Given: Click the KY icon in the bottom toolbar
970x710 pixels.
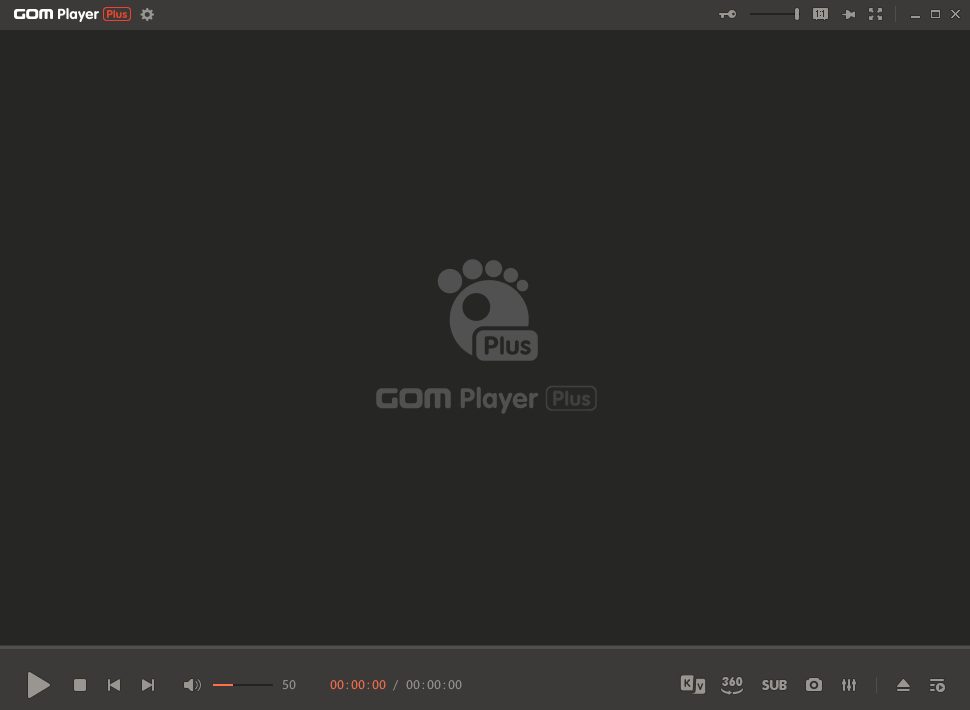Looking at the screenshot, I should 692,684.
